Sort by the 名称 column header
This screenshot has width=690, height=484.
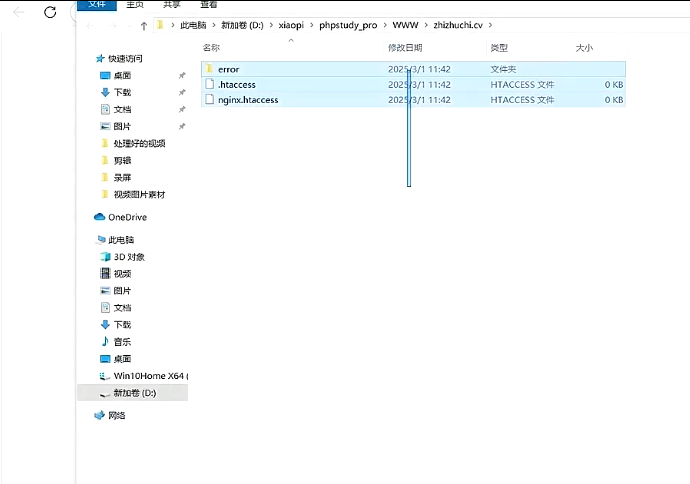coord(211,48)
